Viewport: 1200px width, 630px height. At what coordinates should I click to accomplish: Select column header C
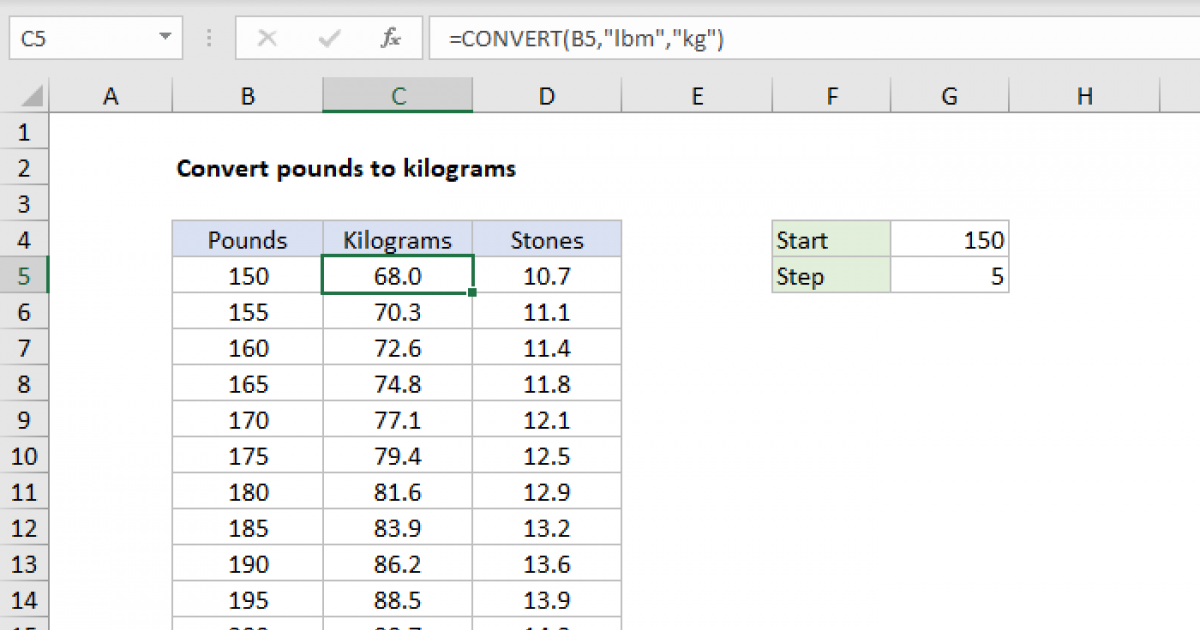[x=397, y=95]
